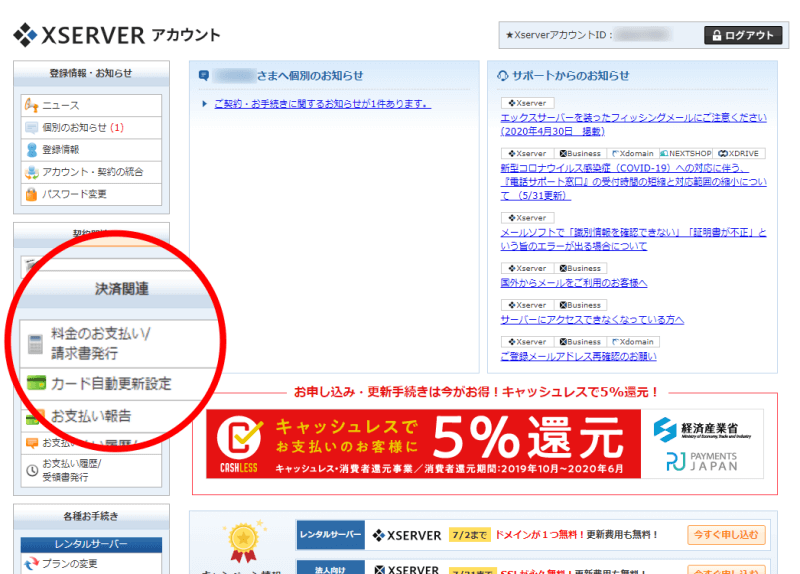Image resolution: width=800 pixels, height=574 pixels.
Task: Click the レンタルサーバー sidebar heading
Action: tap(91, 544)
